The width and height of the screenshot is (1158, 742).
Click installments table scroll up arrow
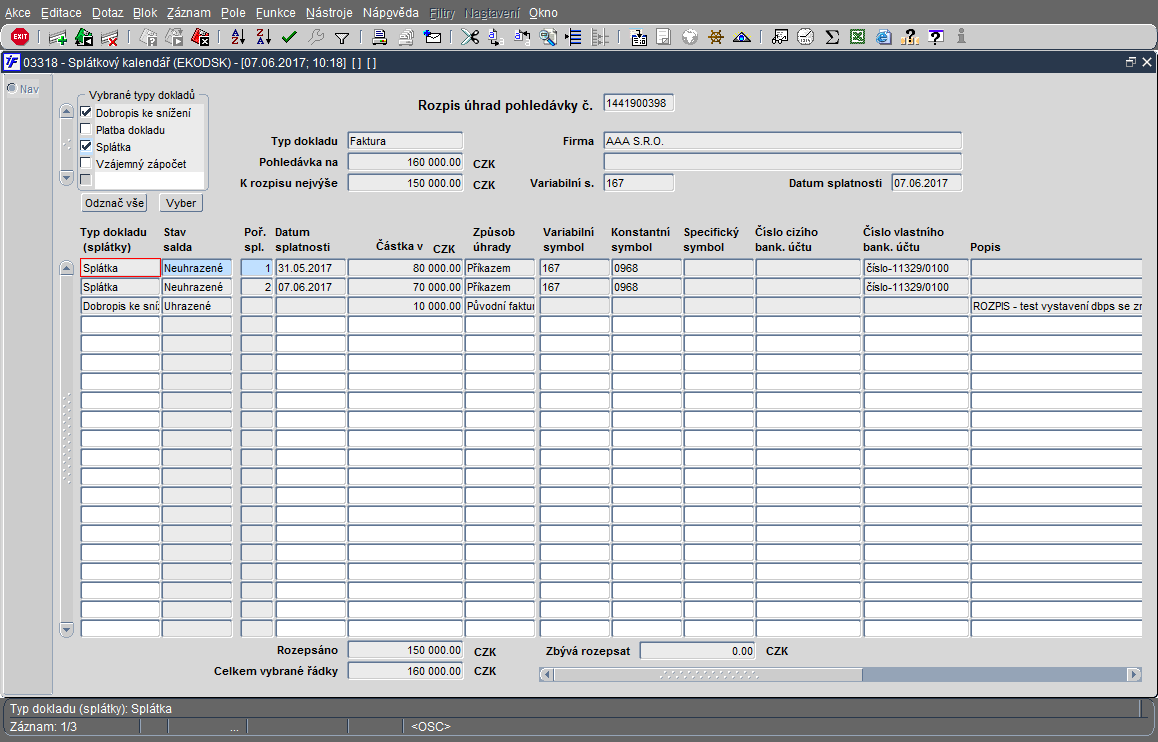coord(66,268)
